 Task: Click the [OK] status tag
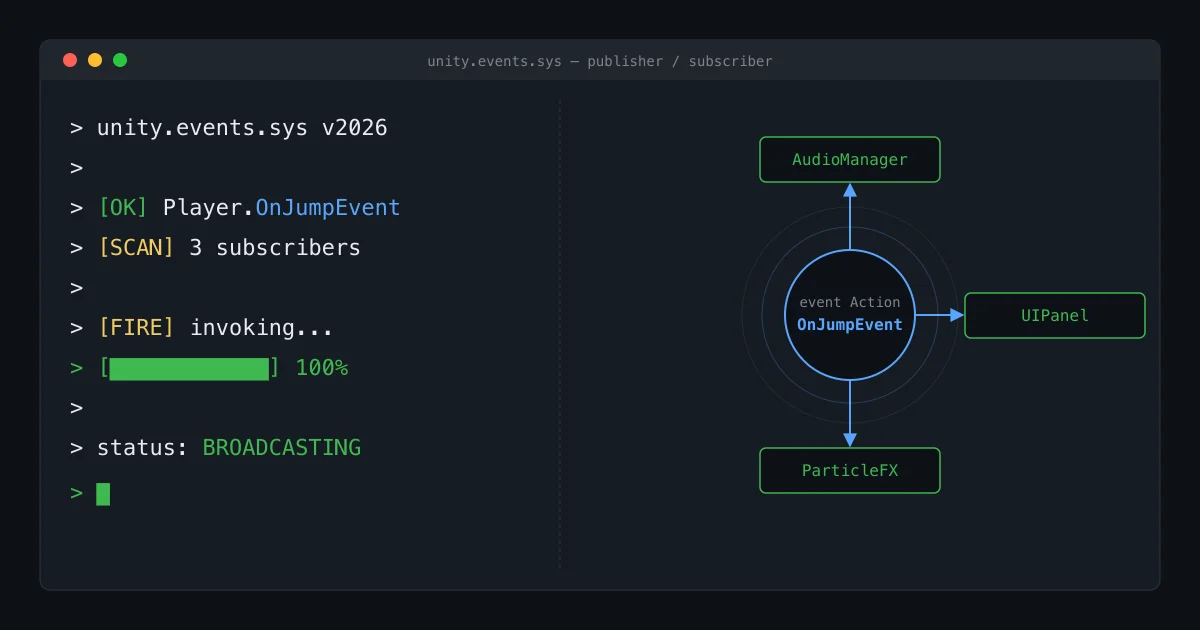[x=123, y=208]
